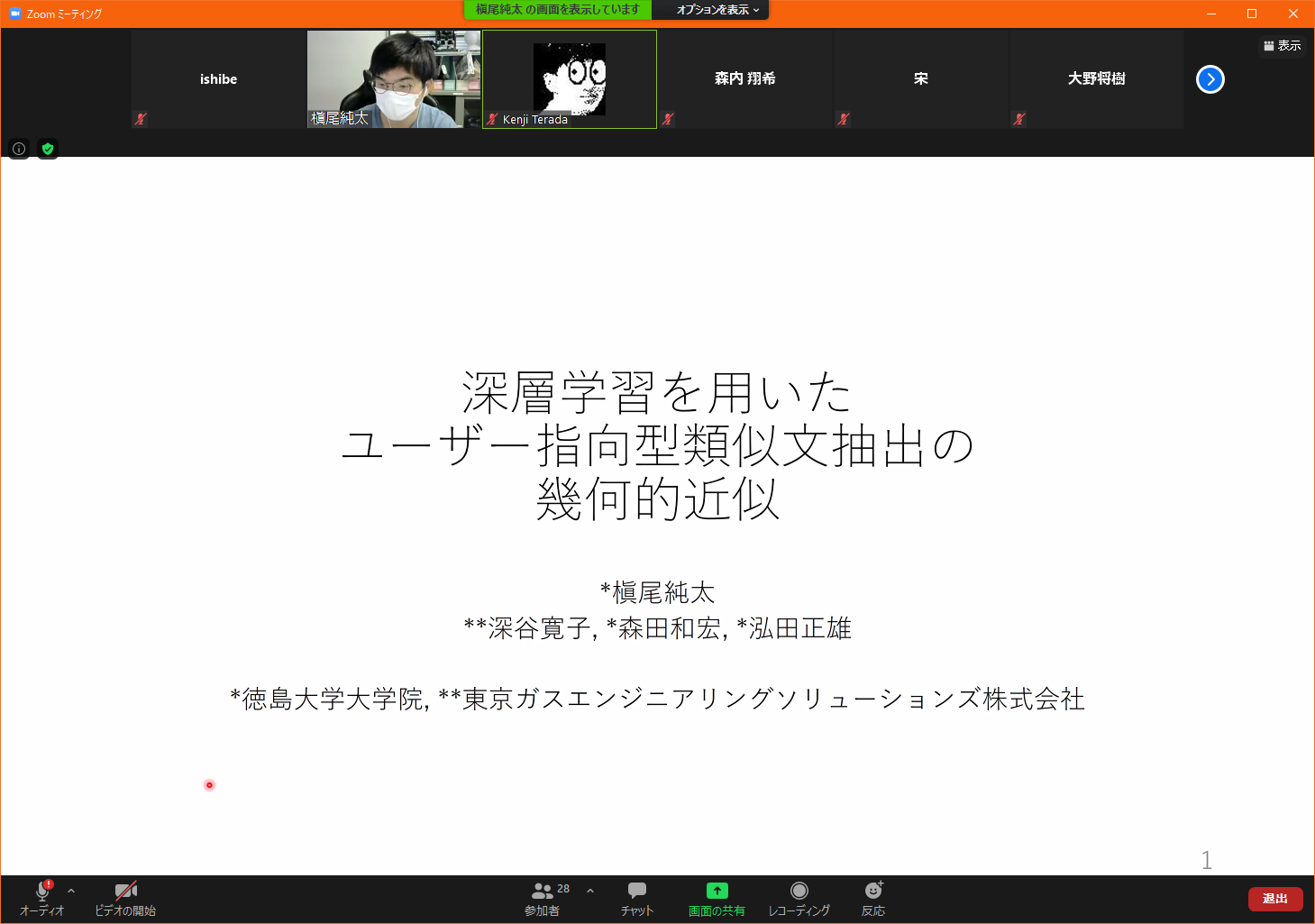1315x924 pixels.
Task: View meeting information via the info icon
Action: click(x=18, y=149)
